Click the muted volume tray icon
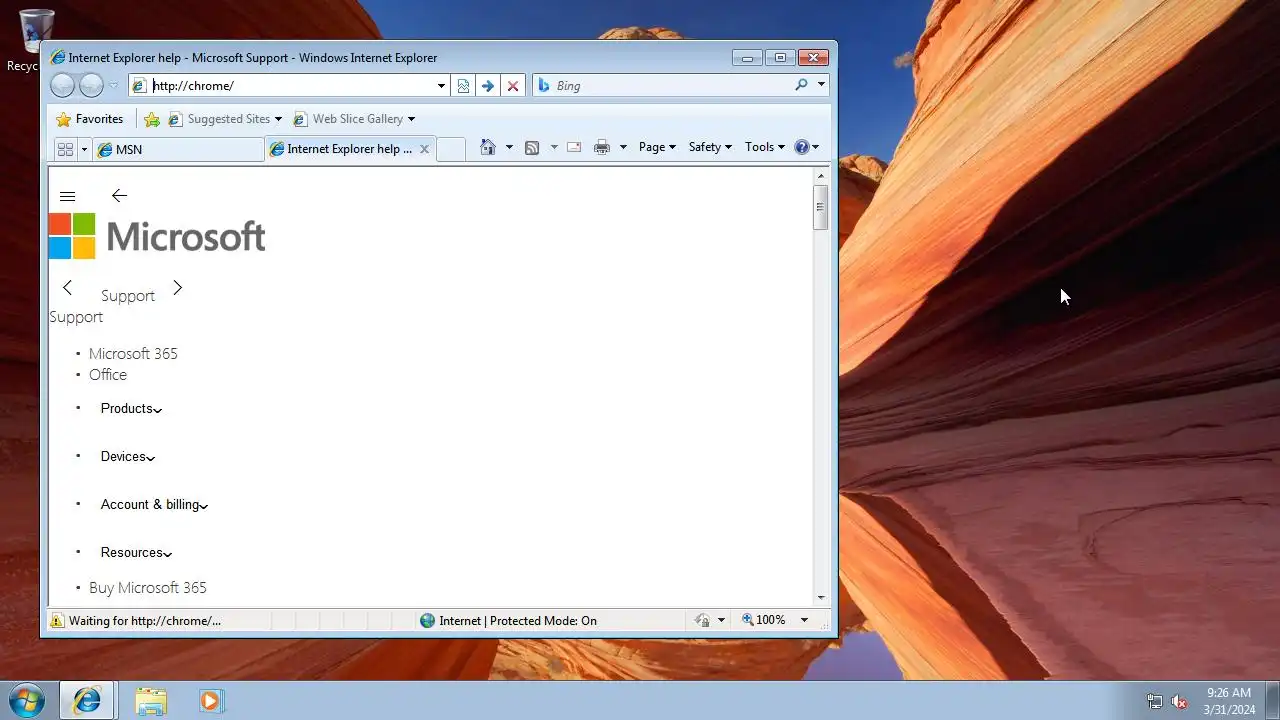This screenshot has height=720, width=1280. (x=1179, y=701)
